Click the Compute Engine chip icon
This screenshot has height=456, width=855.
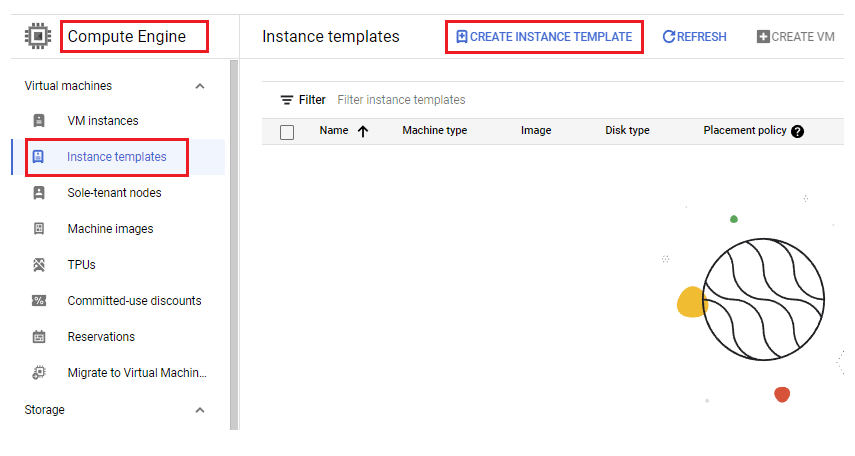pos(38,36)
